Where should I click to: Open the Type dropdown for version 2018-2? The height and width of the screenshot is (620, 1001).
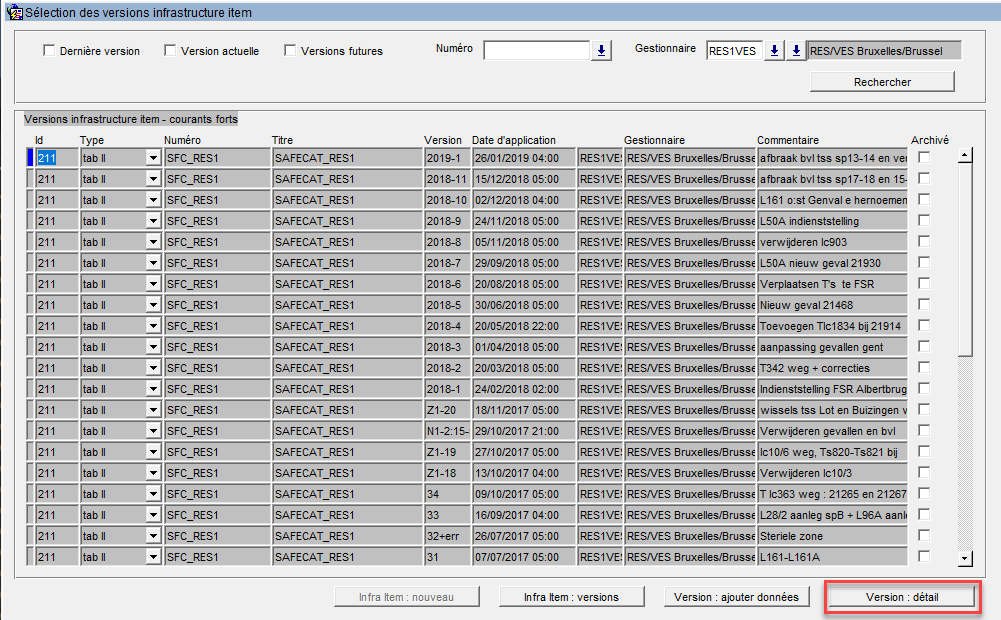(x=153, y=368)
